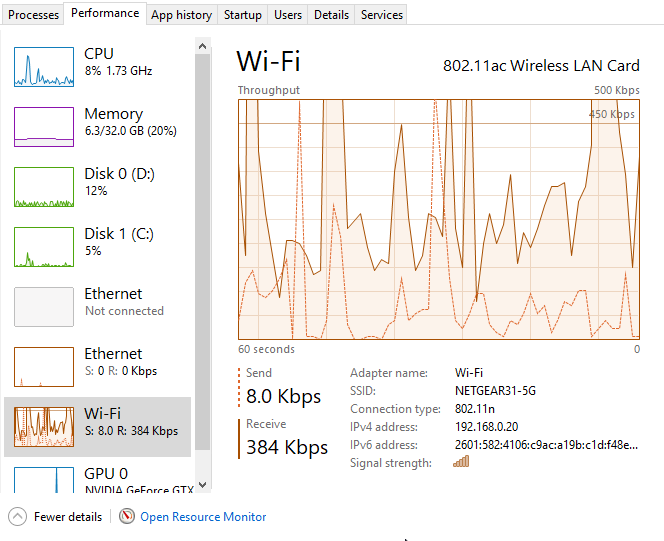Switch to the Users tab
664x541 pixels.
tap(288, 15)
